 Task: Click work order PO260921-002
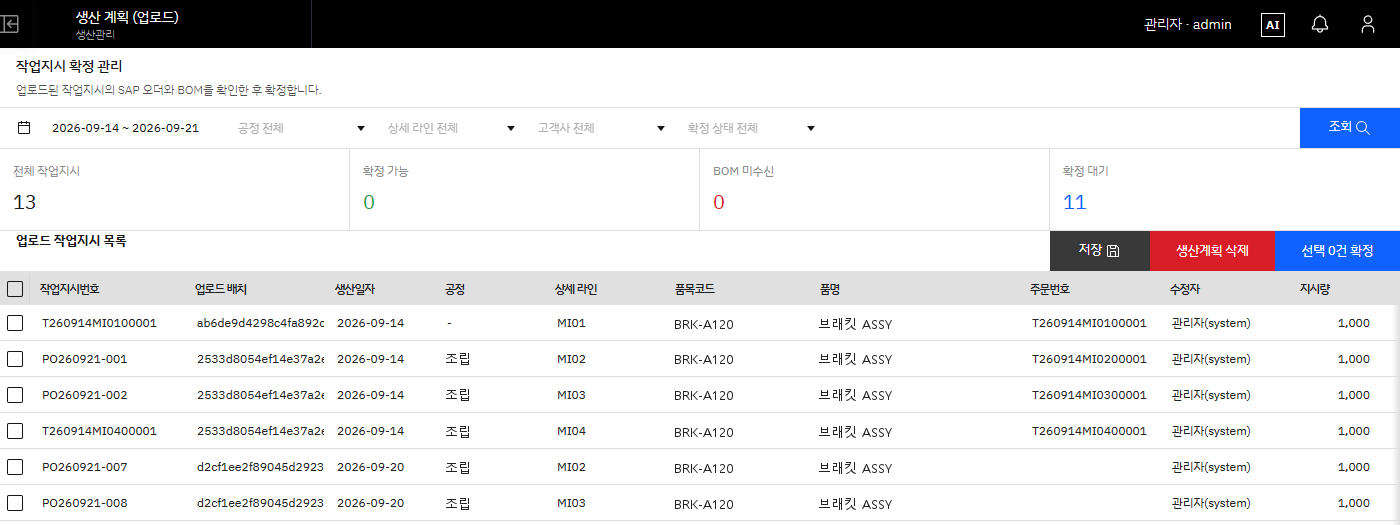coord(84,395)
